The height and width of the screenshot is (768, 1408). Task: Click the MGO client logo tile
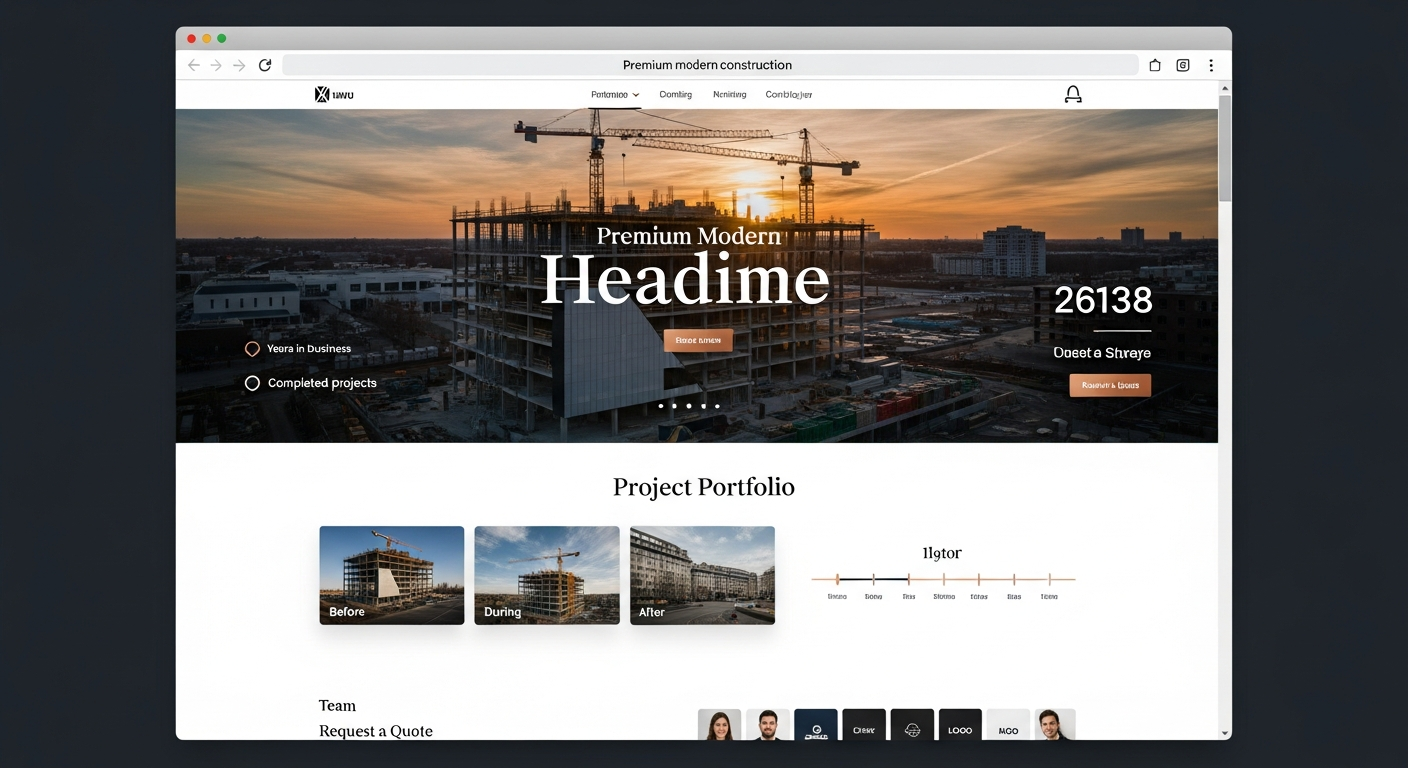[1007, 729]
